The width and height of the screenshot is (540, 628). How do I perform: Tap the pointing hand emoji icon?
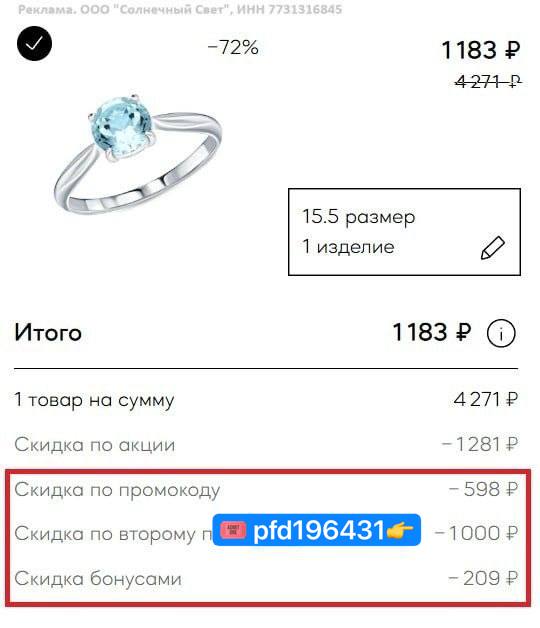click(x=399, y=530)
